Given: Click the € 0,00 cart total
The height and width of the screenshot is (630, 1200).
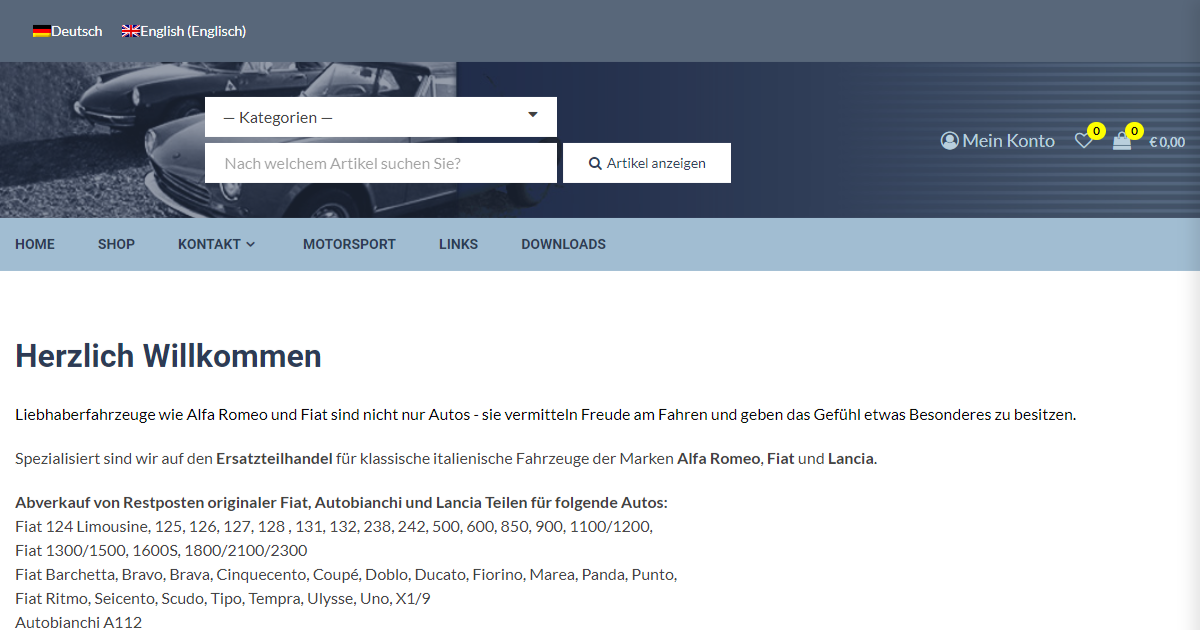Looking at the screenshot, I should pos(1166,142).
